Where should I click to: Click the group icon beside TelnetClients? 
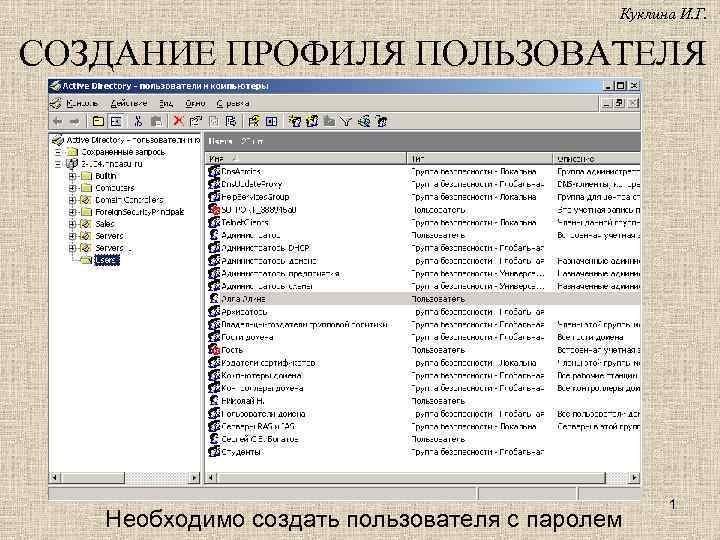point(214,222)
